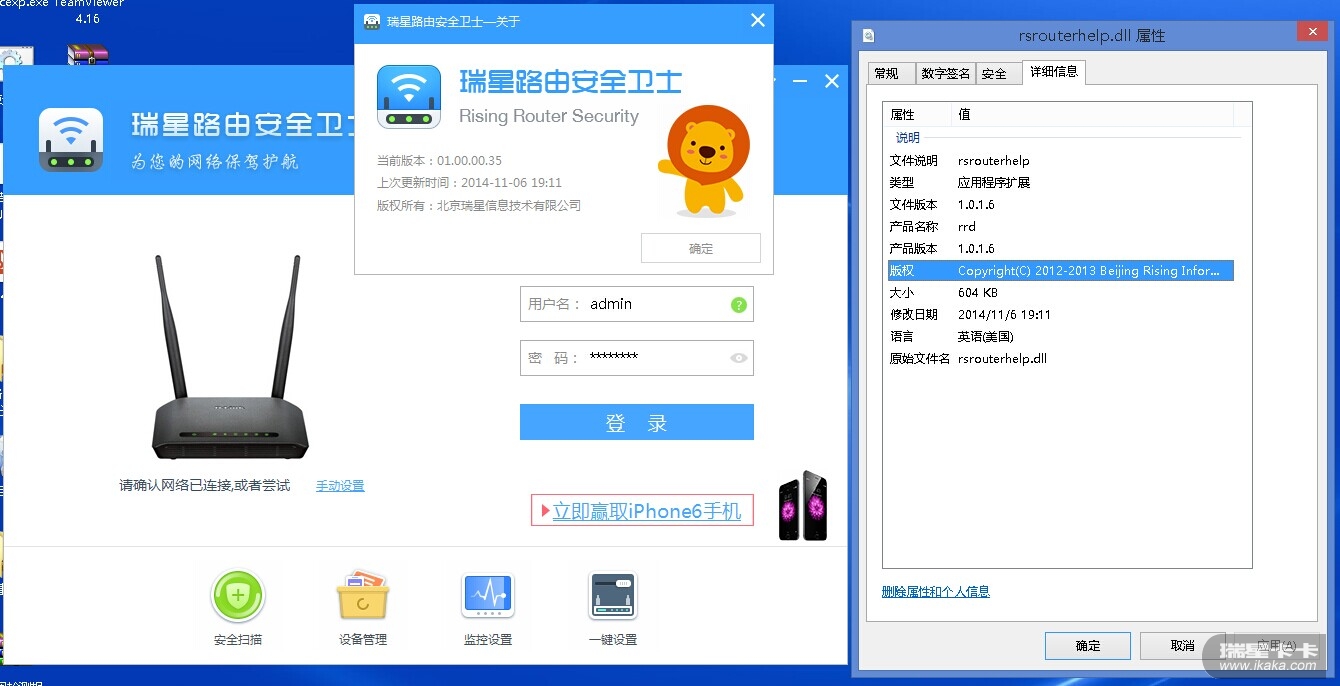Switch to the 数字签名 tab

[x=945, y=73]
